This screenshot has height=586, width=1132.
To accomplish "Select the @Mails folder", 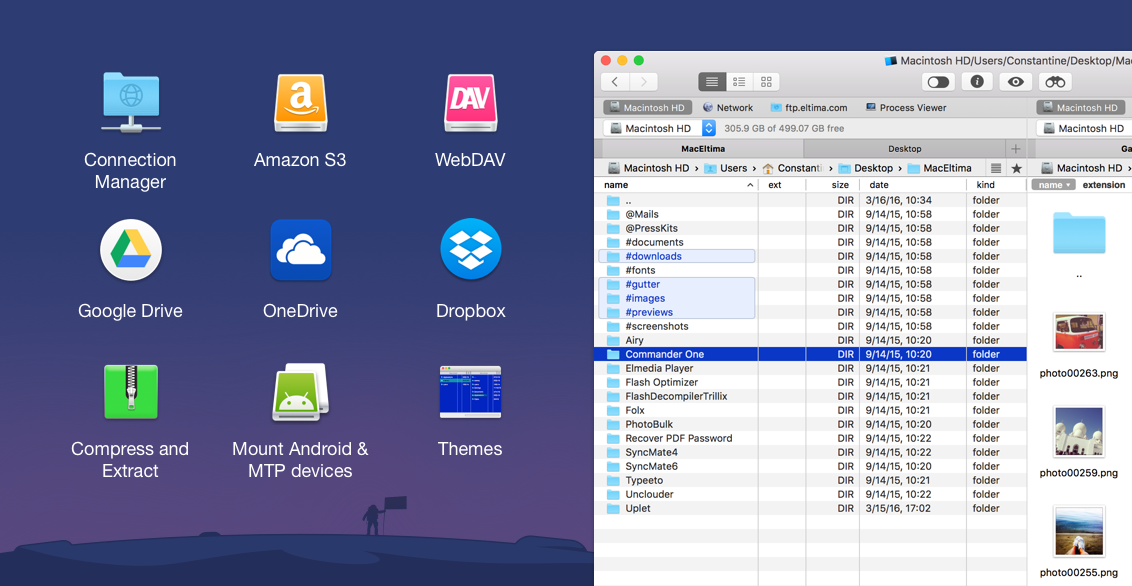I will (810, 214).
